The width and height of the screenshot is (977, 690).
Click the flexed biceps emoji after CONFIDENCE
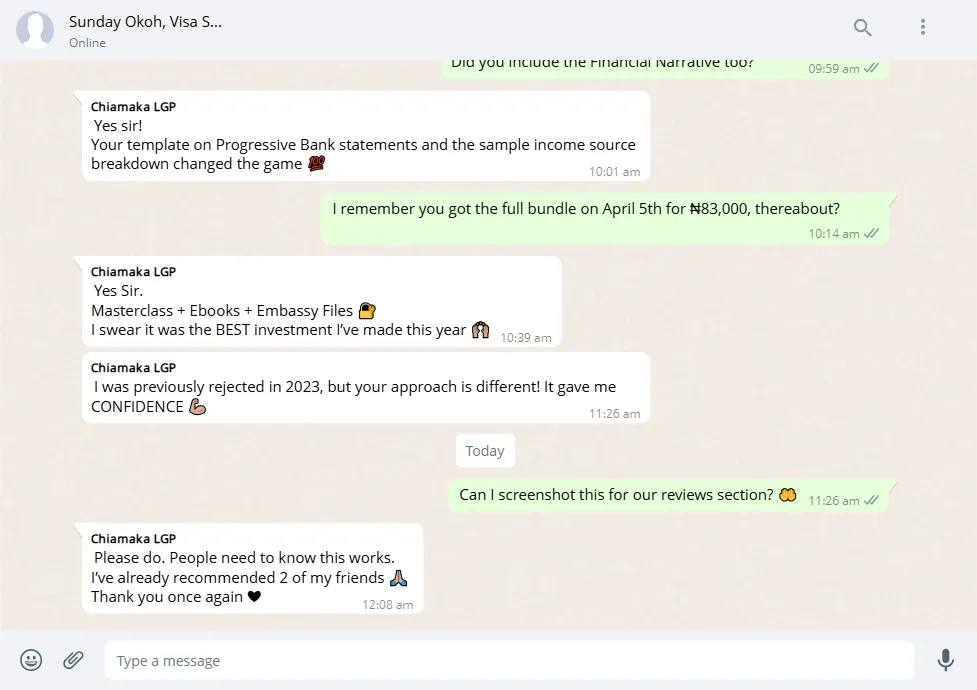click(198, 406)
